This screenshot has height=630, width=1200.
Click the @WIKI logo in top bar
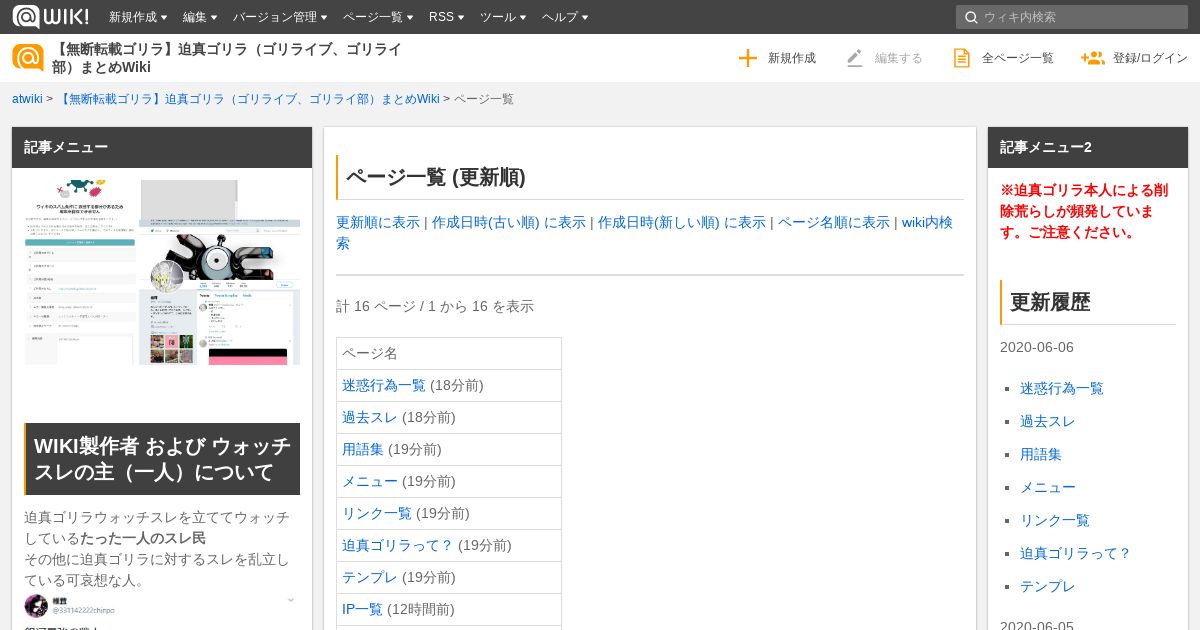(x=50, y=16)
